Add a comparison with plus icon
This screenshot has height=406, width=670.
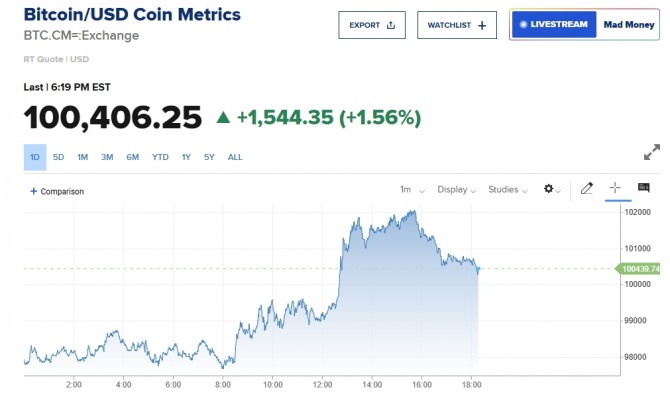(x=33, y=191)
